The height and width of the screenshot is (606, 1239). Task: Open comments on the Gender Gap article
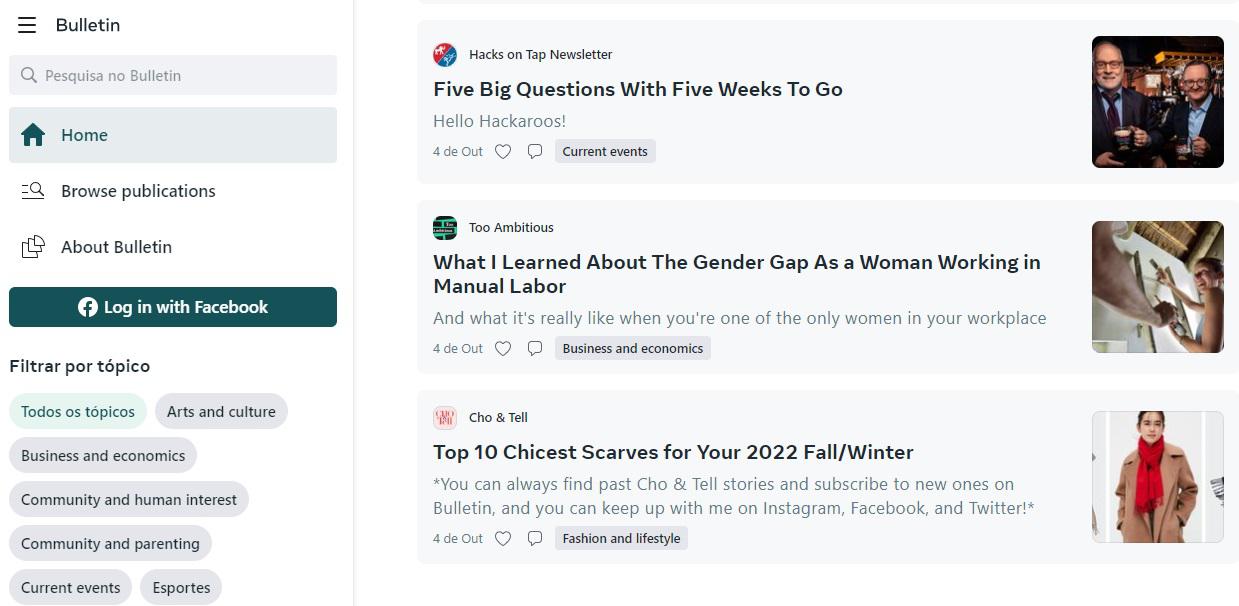click(x=535, y=349)
